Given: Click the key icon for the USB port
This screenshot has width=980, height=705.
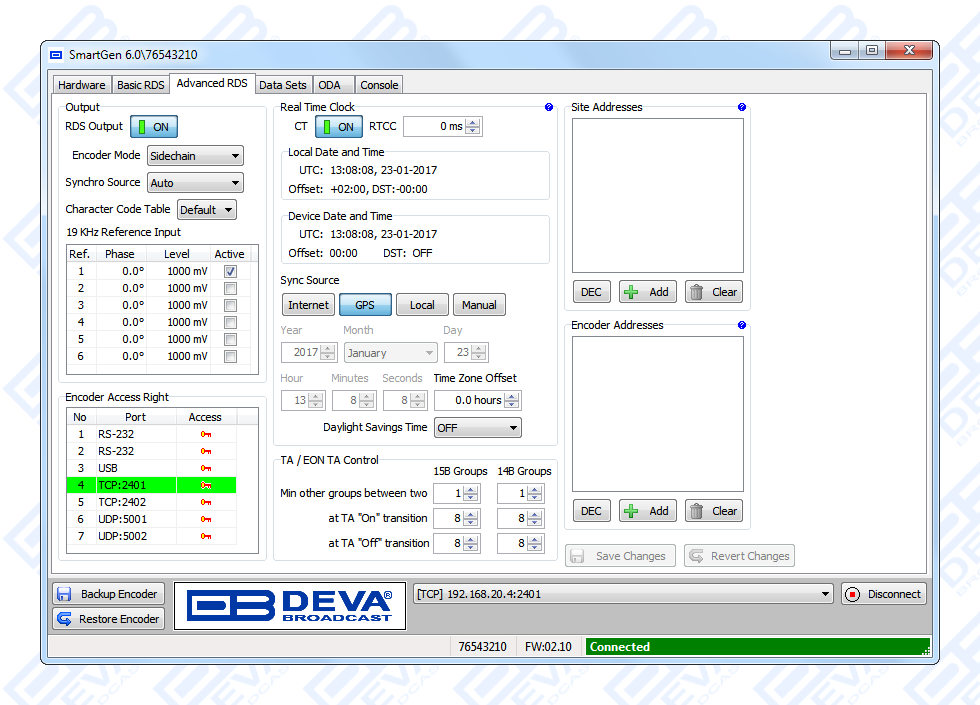Looking at the screenshot, I should point(205,468).
